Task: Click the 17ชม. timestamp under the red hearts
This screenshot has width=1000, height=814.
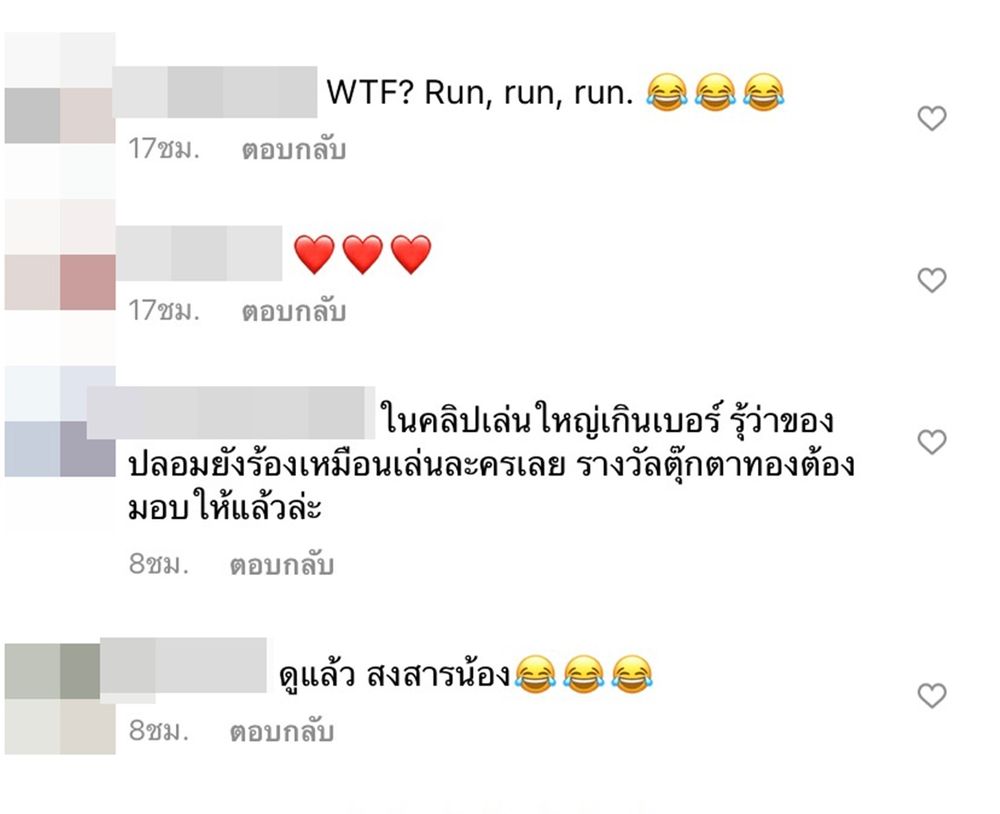Action: pyautogui.click(x=164, y=311)
